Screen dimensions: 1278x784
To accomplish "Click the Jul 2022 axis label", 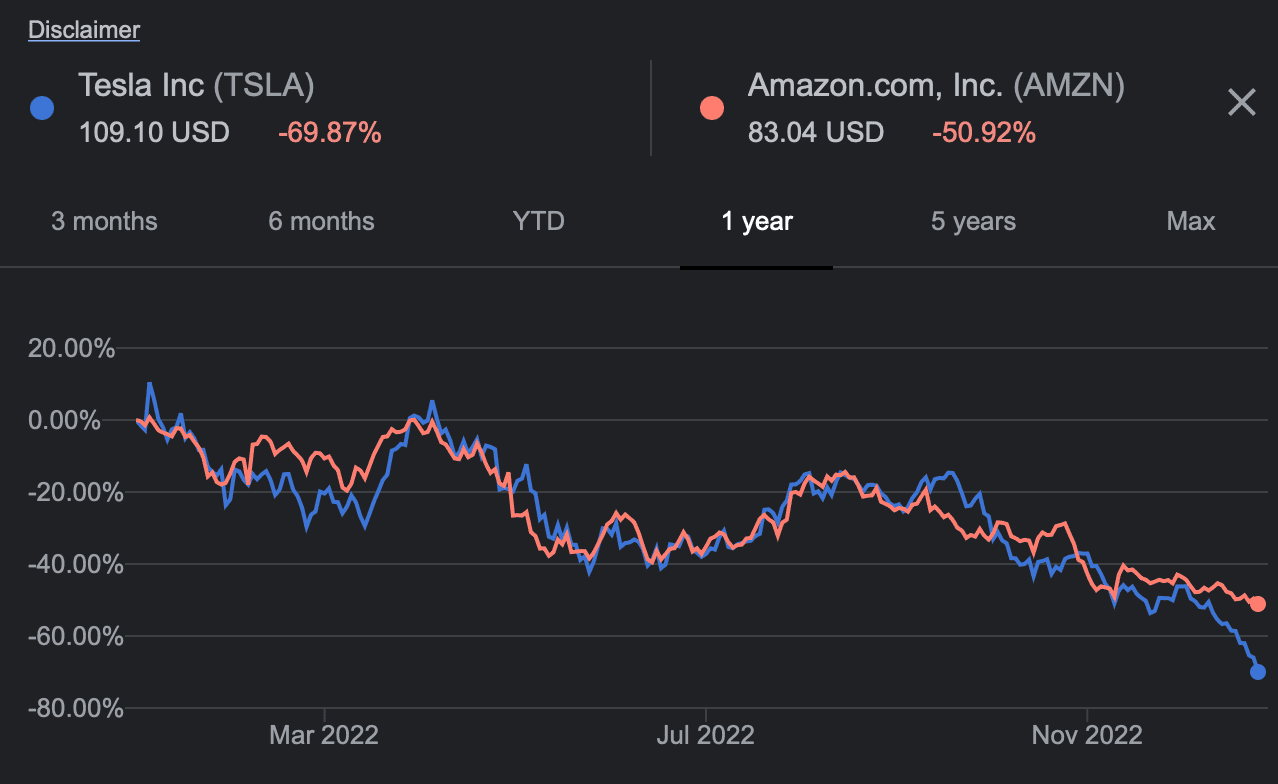I will click(x=705, y=735).
